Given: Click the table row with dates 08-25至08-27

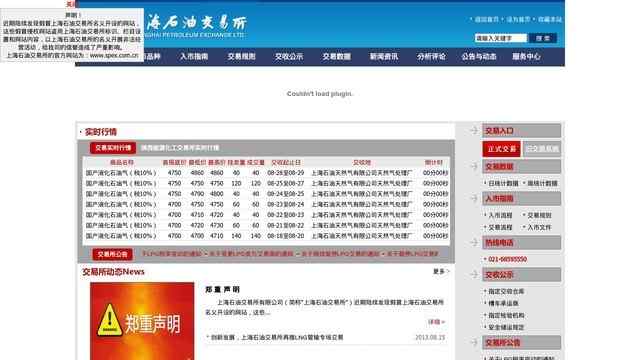Looking at the screenshot, I should coord(267,183).
